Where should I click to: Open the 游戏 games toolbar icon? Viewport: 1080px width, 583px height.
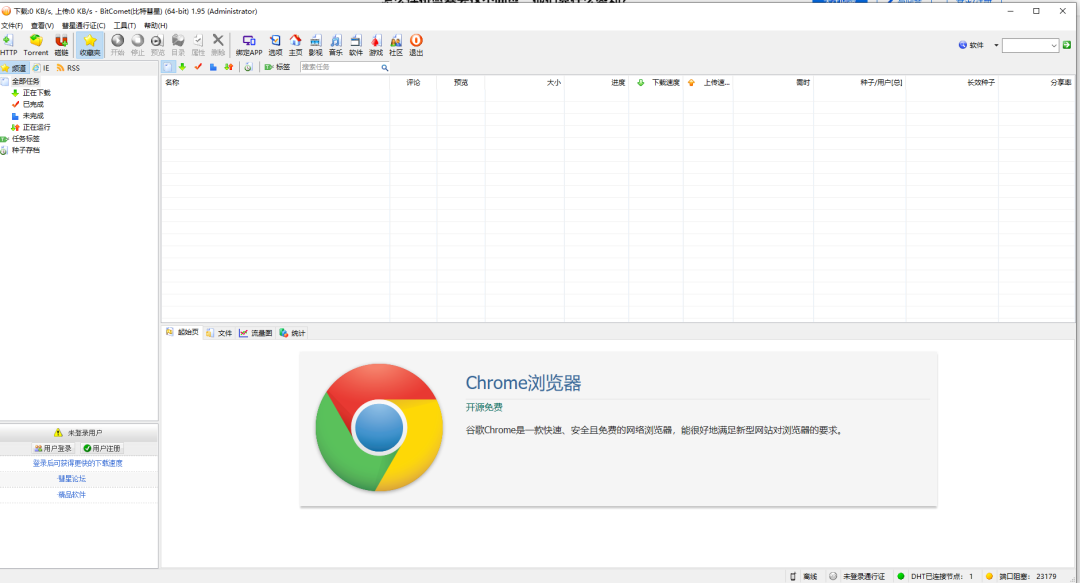pos(375,45)
